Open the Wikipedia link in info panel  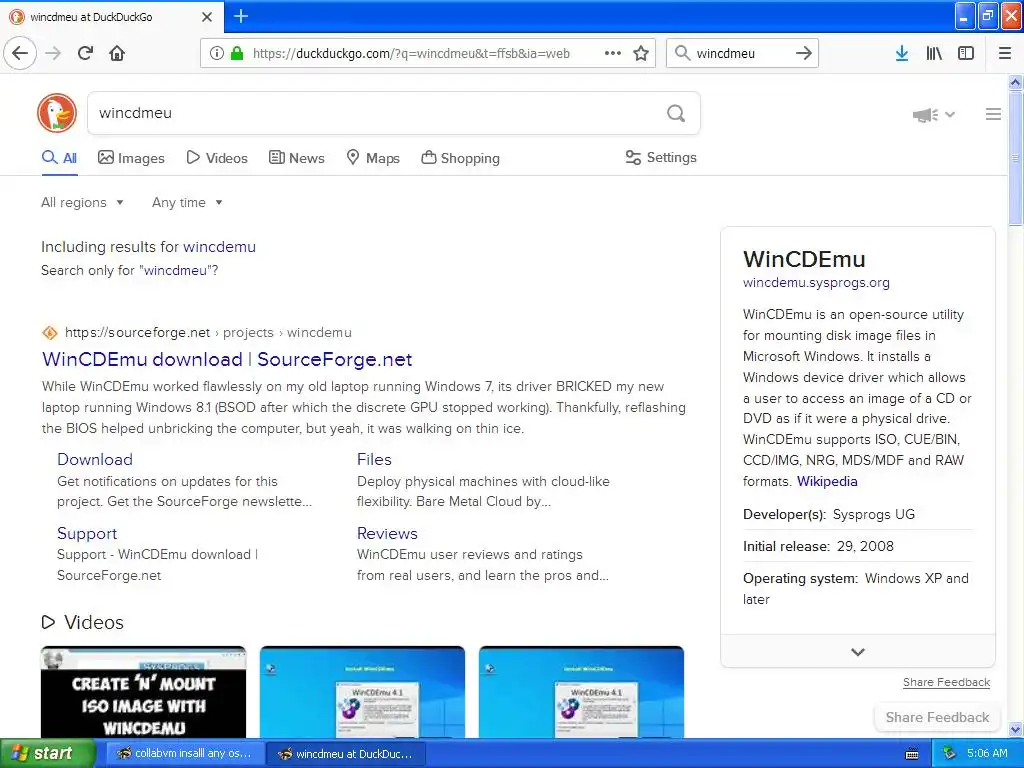point(827,481)
